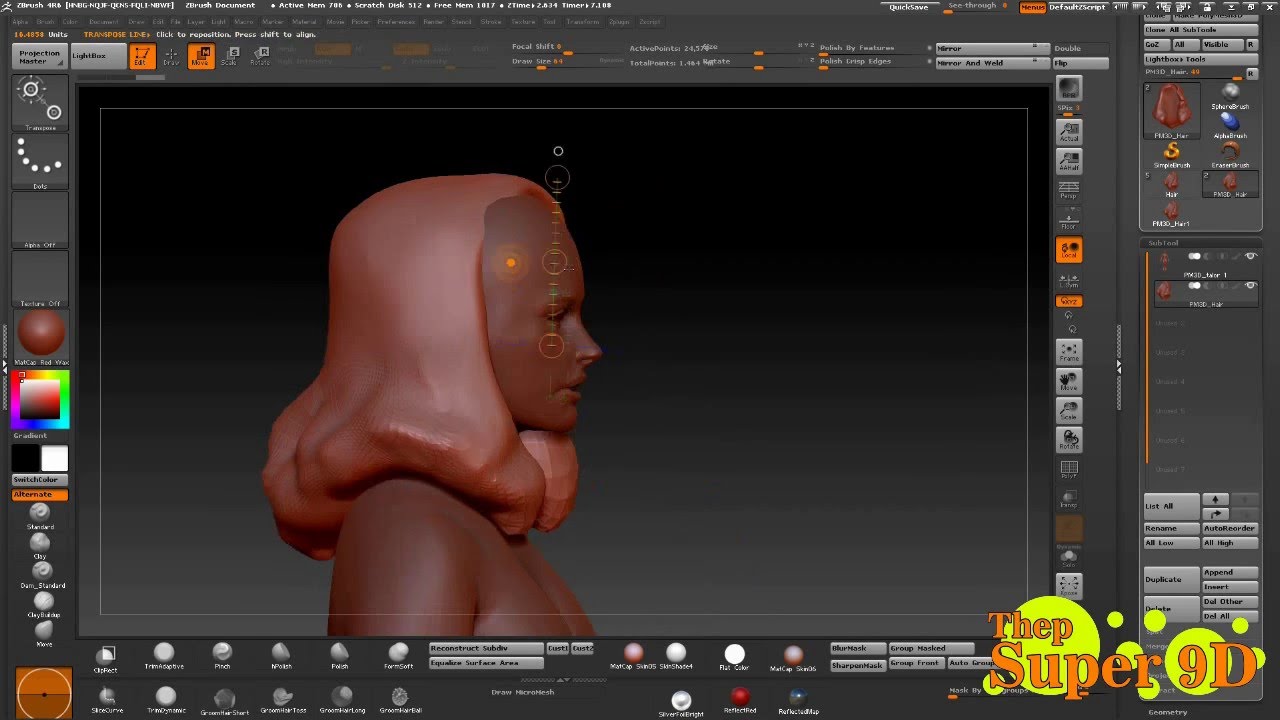This screenshot has height=720, width=1280.
Task: Open the Dots stroke selector
Action: tap(40, 162)
